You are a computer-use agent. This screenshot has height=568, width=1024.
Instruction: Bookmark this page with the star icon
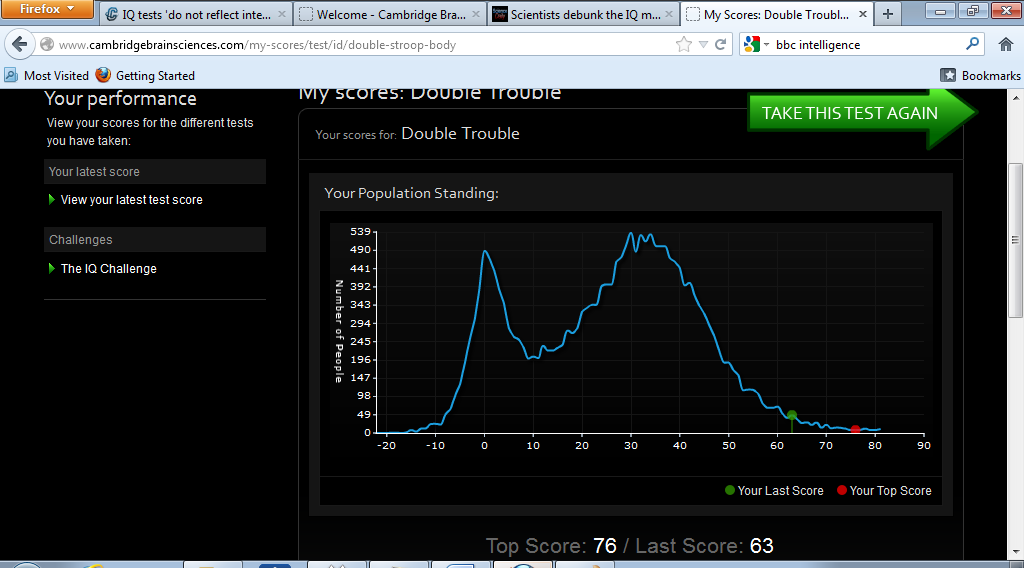coord(684,44)
